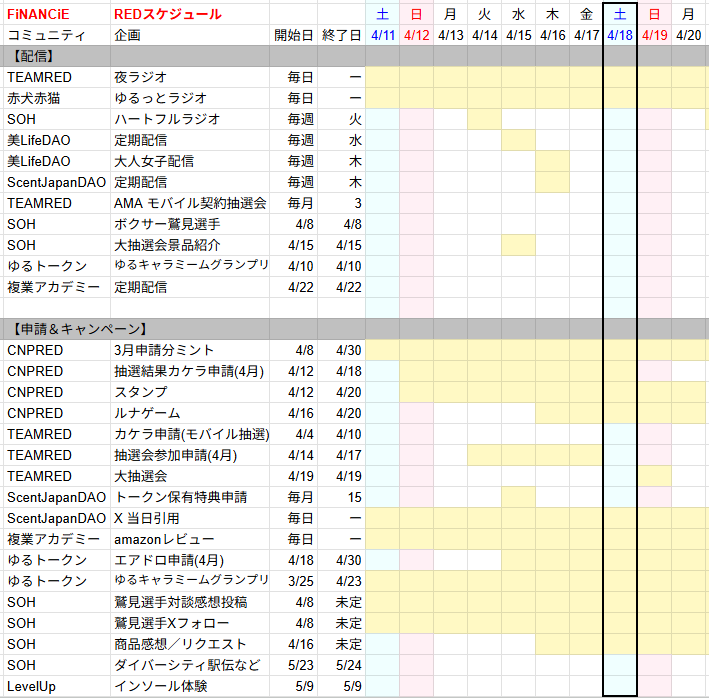The image size is (709, 699).
Task: Click the 金 weekday label above 4/17
Action: point(586,14)
